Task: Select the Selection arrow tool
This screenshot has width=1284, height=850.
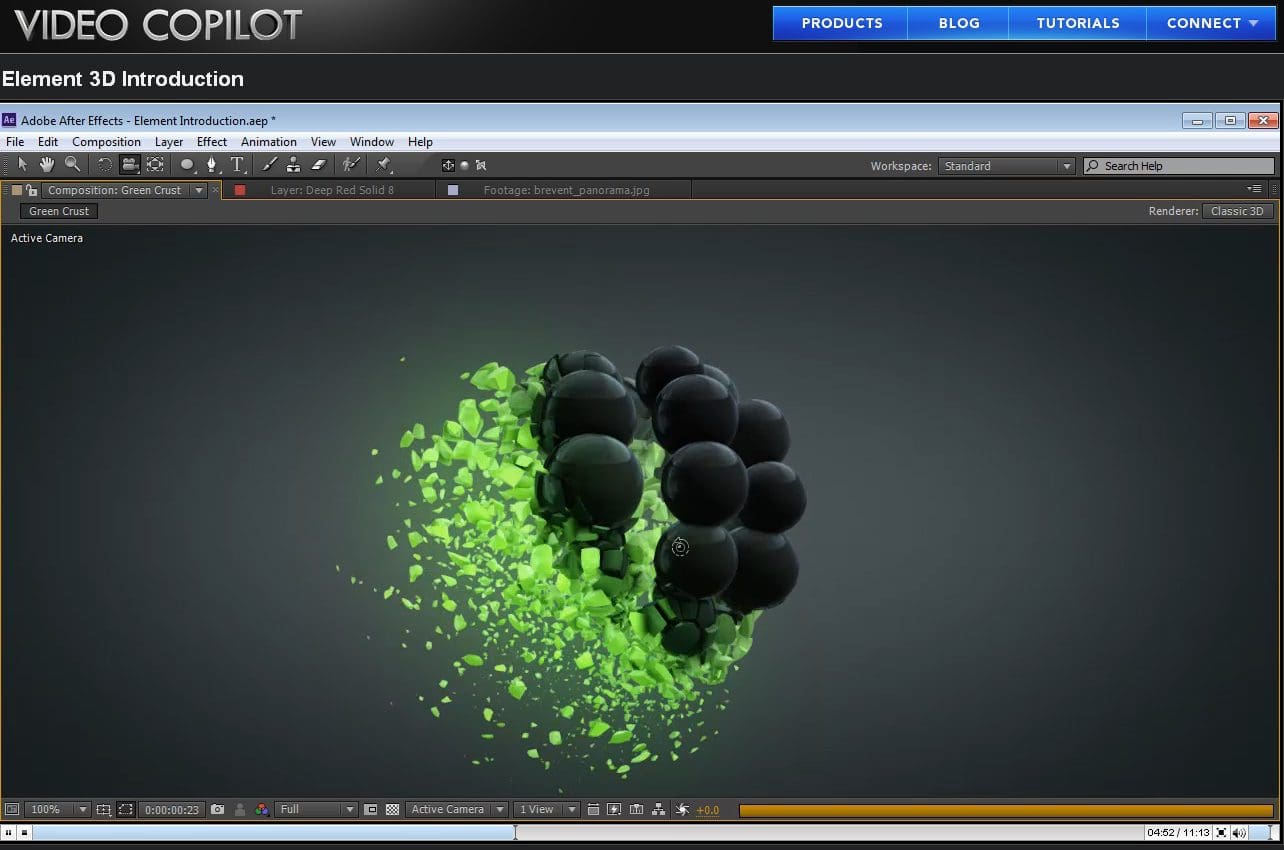Action: [22, 165]
